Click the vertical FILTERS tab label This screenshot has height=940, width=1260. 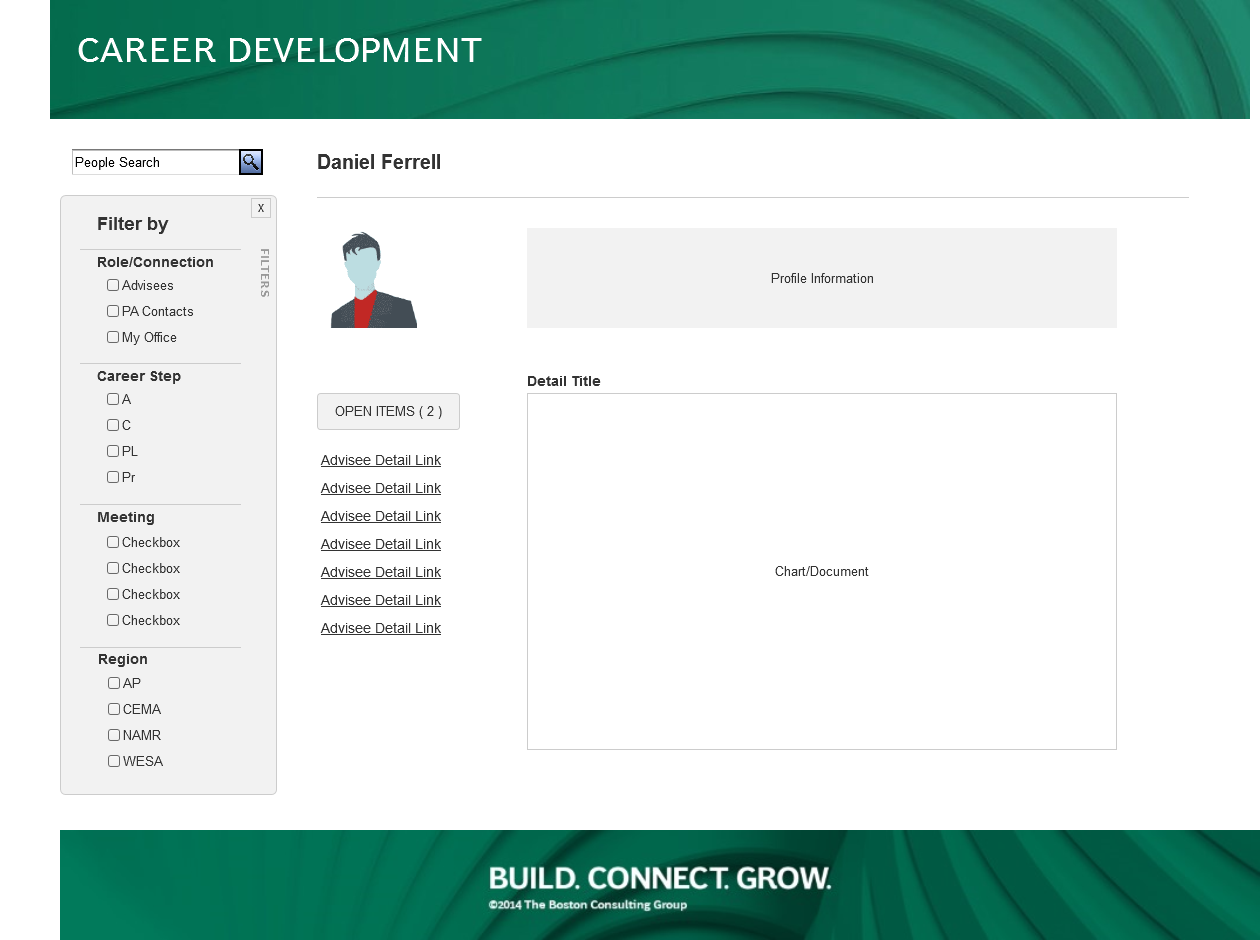[x=265, y=273]
